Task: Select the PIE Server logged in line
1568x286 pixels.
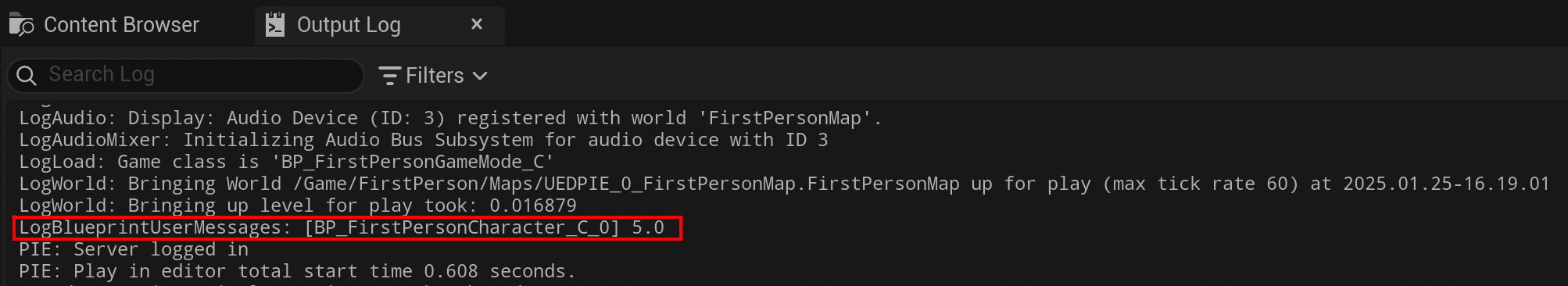Action: pos(134,249)
